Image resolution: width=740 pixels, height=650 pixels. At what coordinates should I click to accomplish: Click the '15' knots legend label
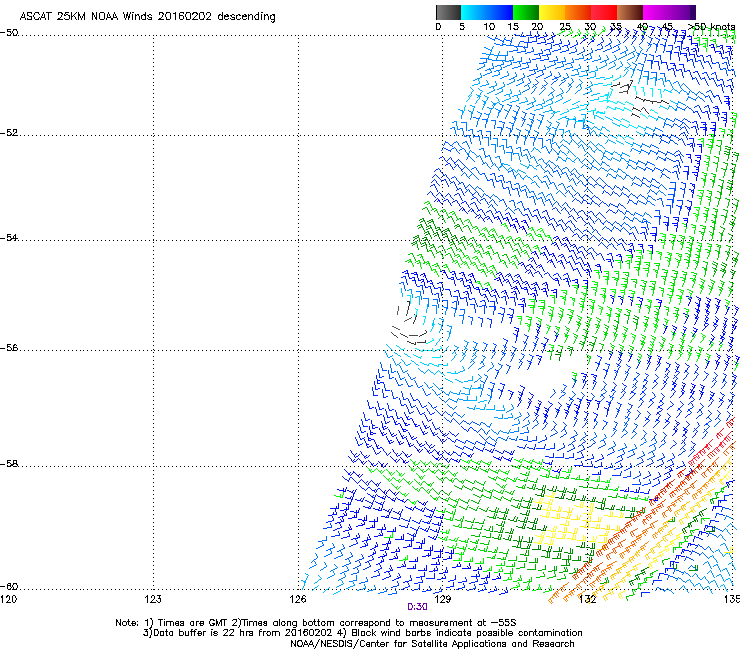tap(513, 27)
